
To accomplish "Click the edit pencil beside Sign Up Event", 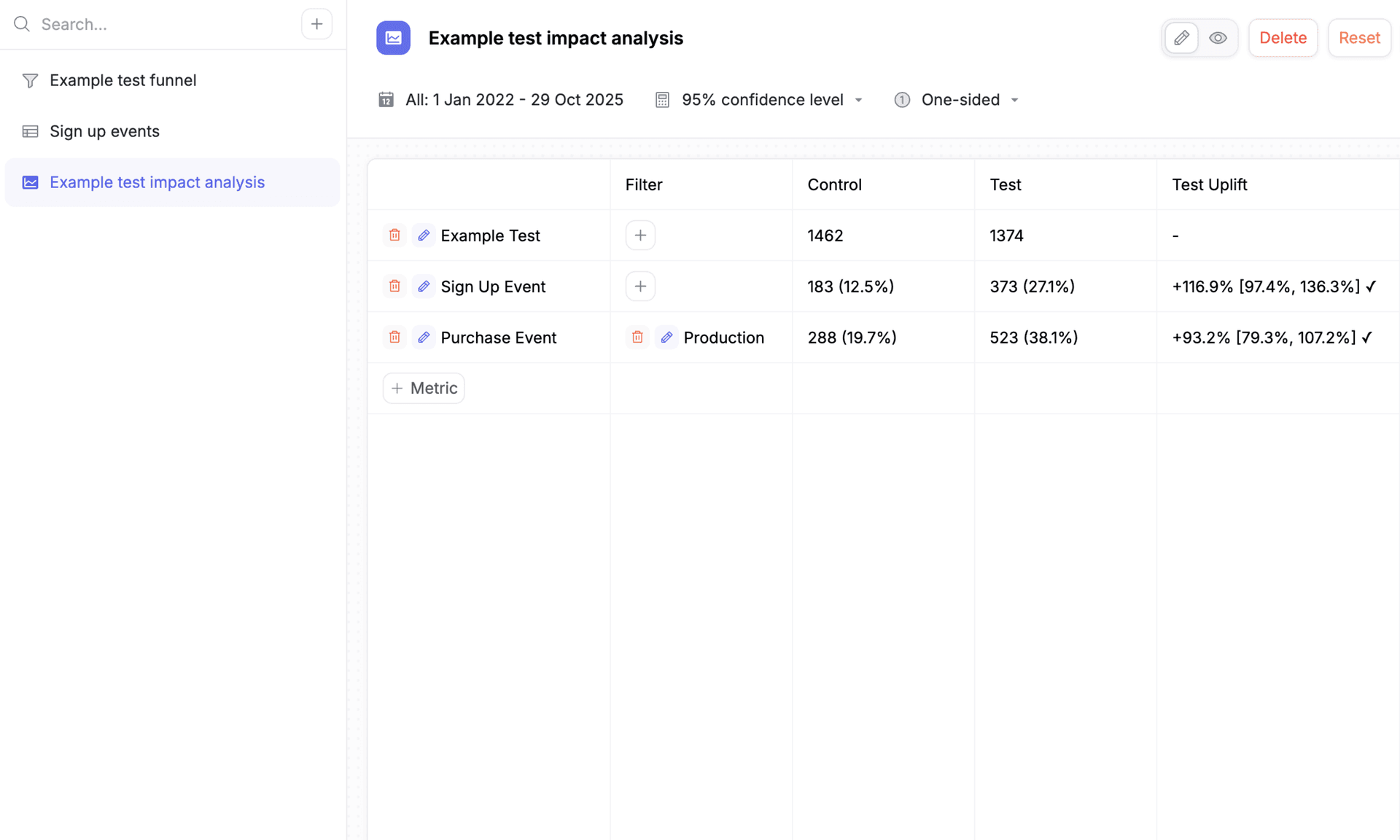I will [424, 286].
